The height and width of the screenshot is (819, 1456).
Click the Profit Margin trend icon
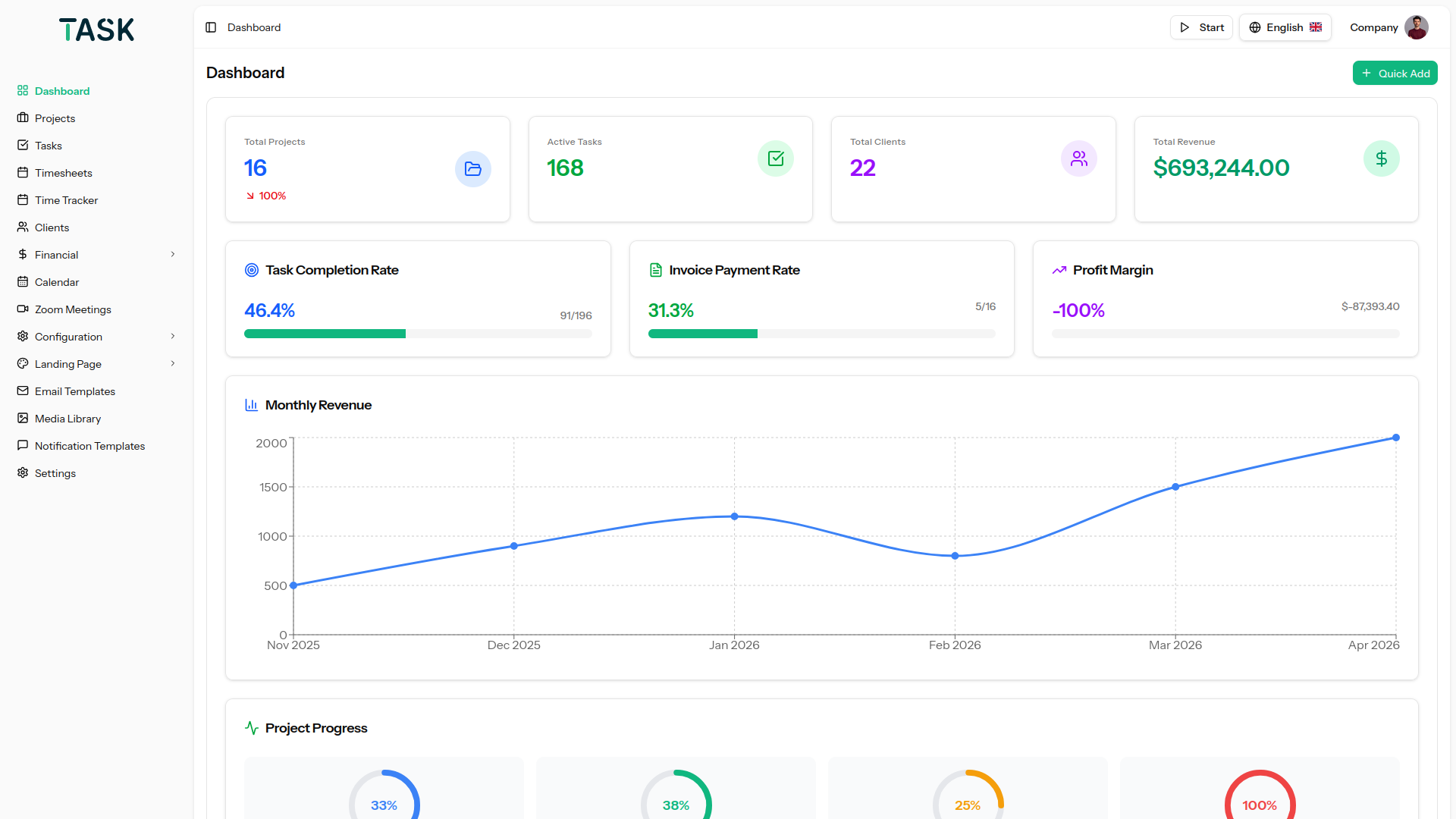(1059, 270)
